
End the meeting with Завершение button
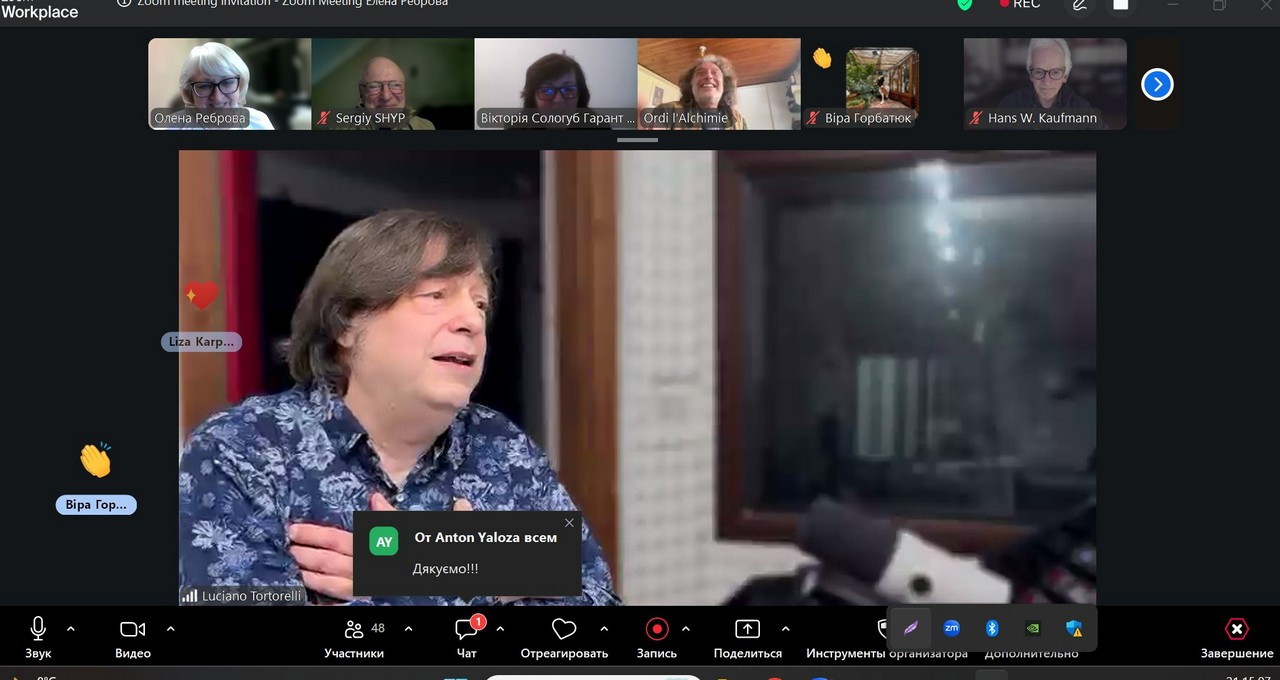pos(1237,638)
